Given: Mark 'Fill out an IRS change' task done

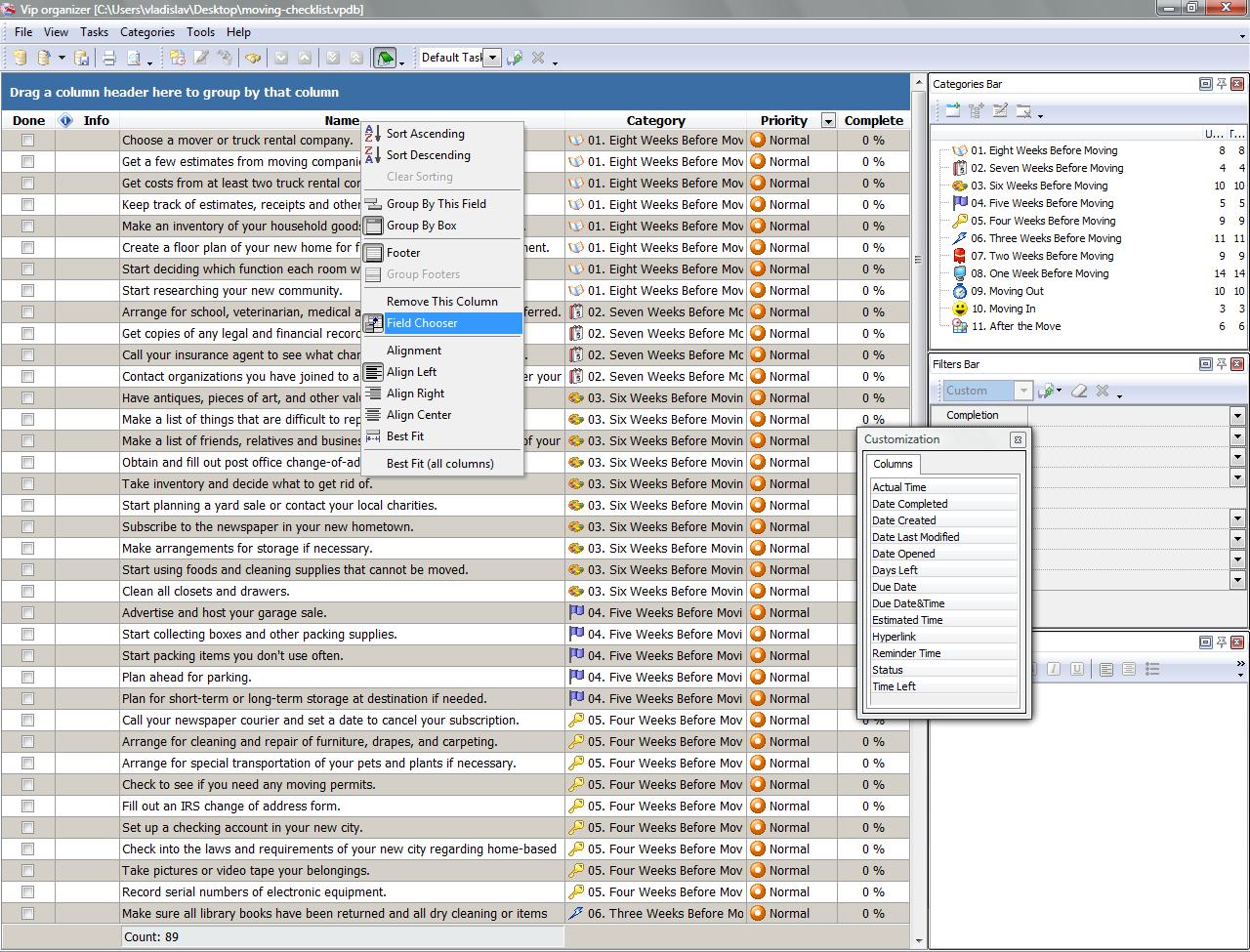Looking at the screenshot, I should (27, 807).
